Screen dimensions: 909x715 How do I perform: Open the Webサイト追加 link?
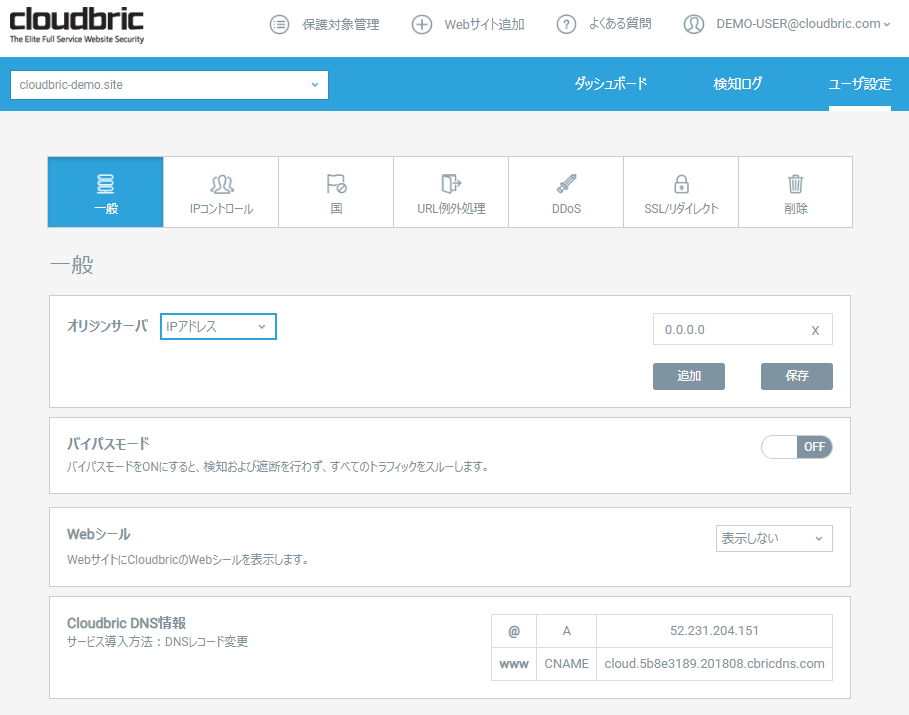pos(484,24)
